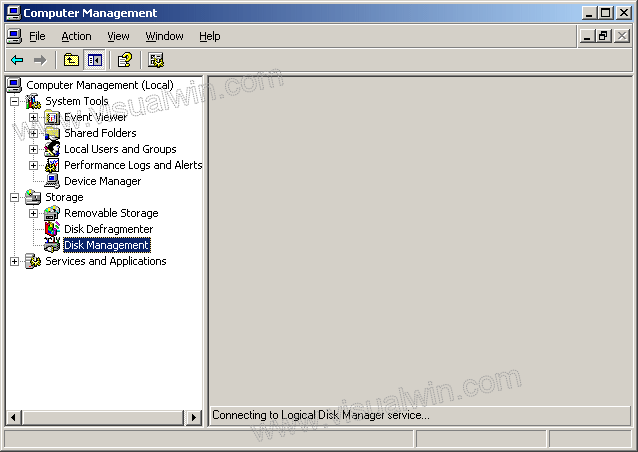Viewport: 638px width, 452px height.
Task: Select Services and Applications text
Action: [106, 261]
